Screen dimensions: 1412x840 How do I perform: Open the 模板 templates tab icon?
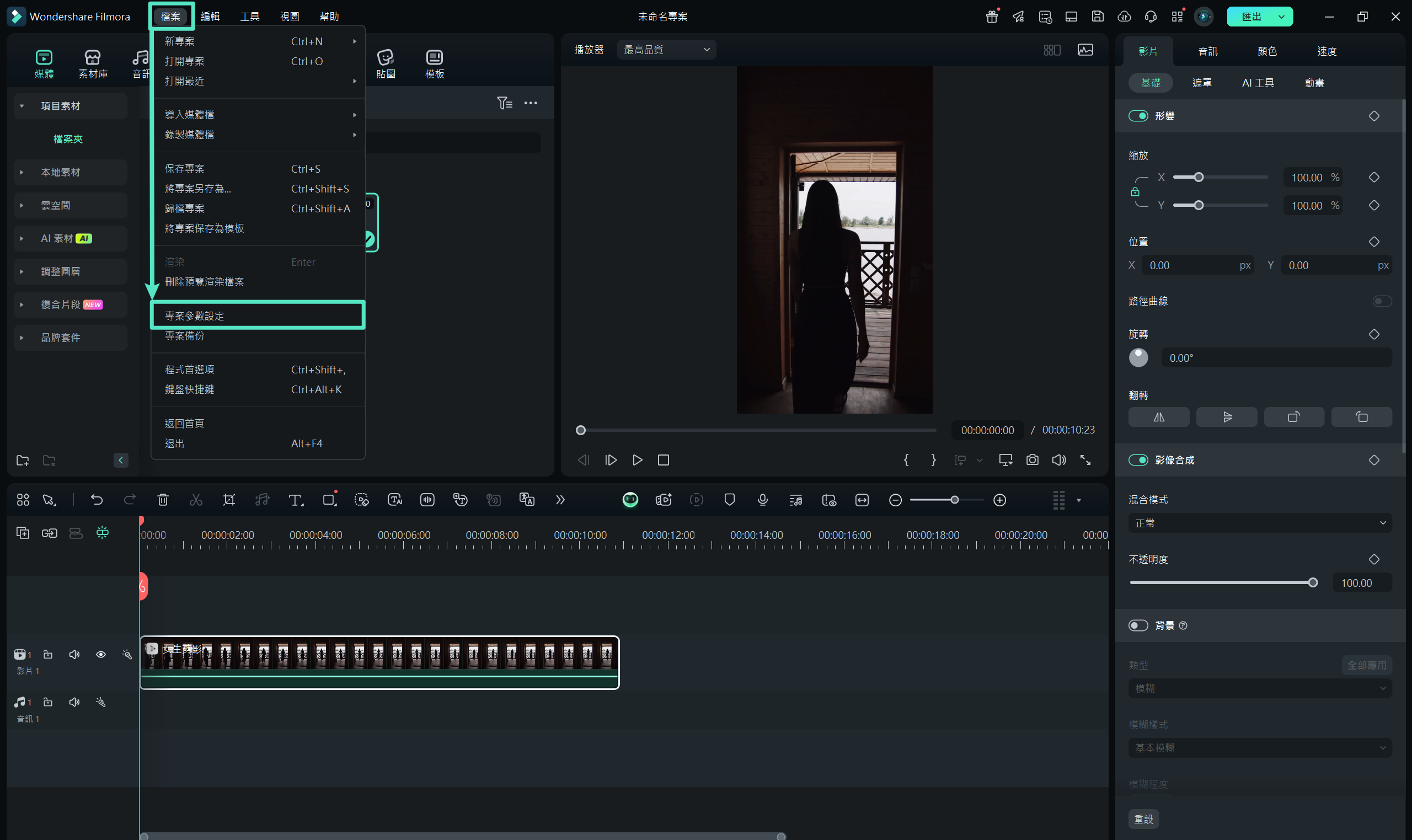pos(435,63)
